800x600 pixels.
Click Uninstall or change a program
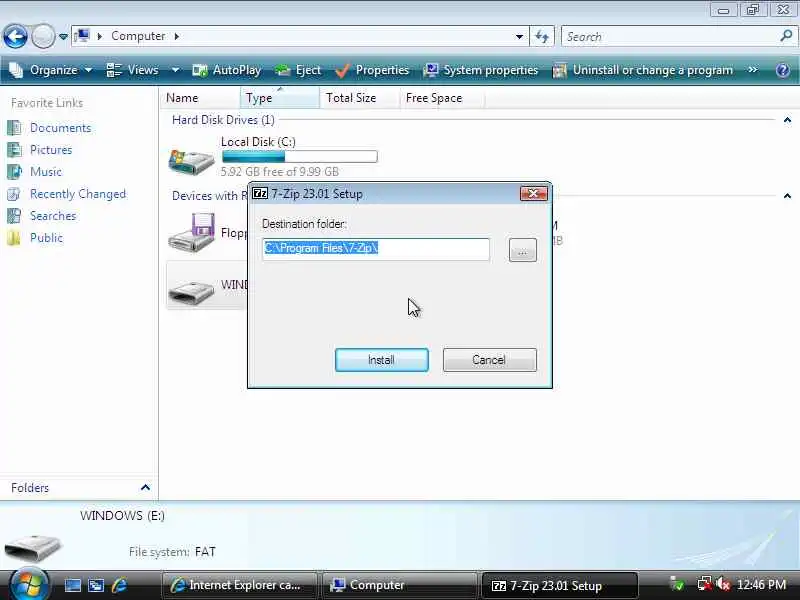[x=643, y=70]
